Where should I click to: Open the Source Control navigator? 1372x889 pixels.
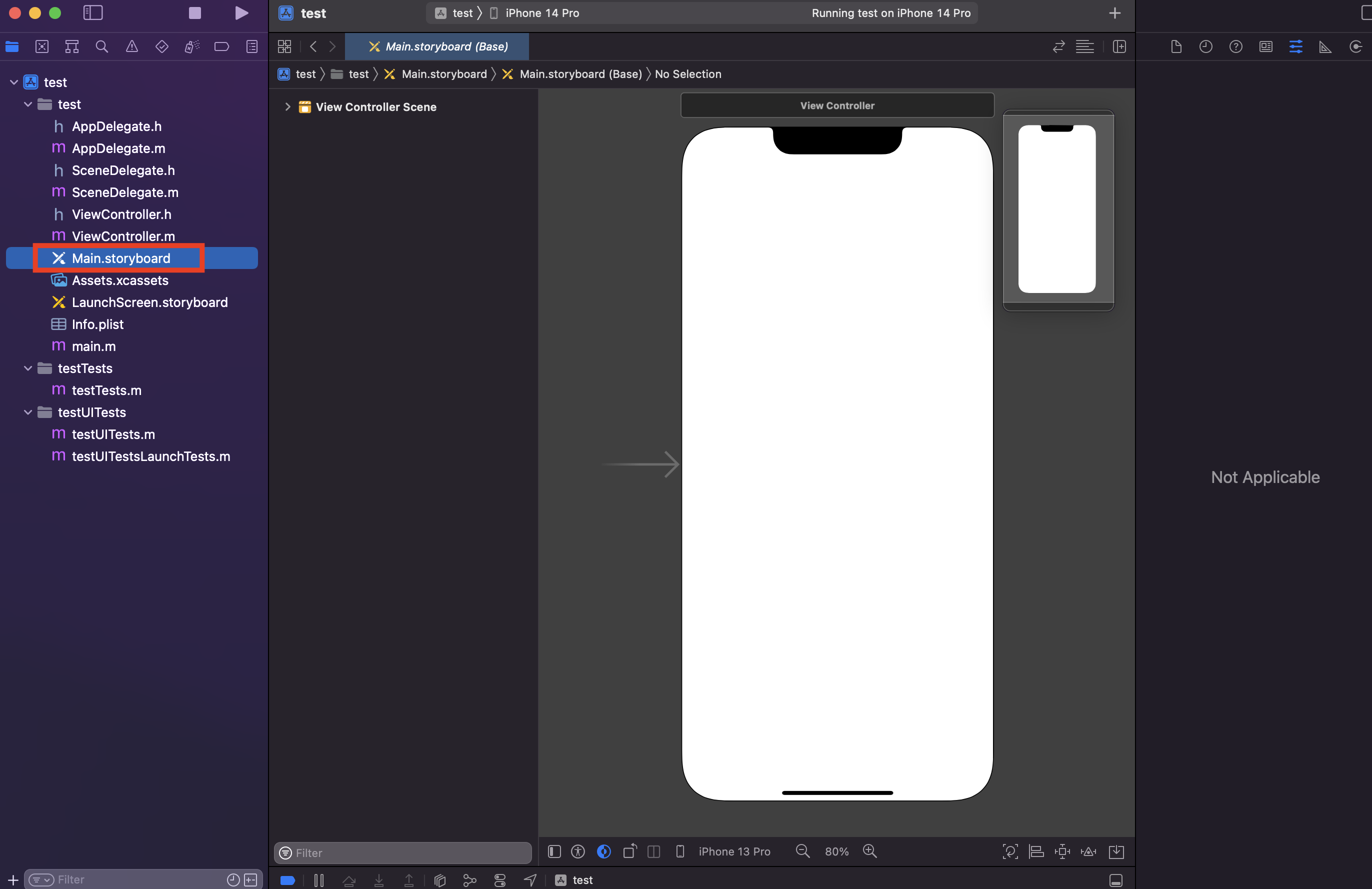tap(41, 46)
